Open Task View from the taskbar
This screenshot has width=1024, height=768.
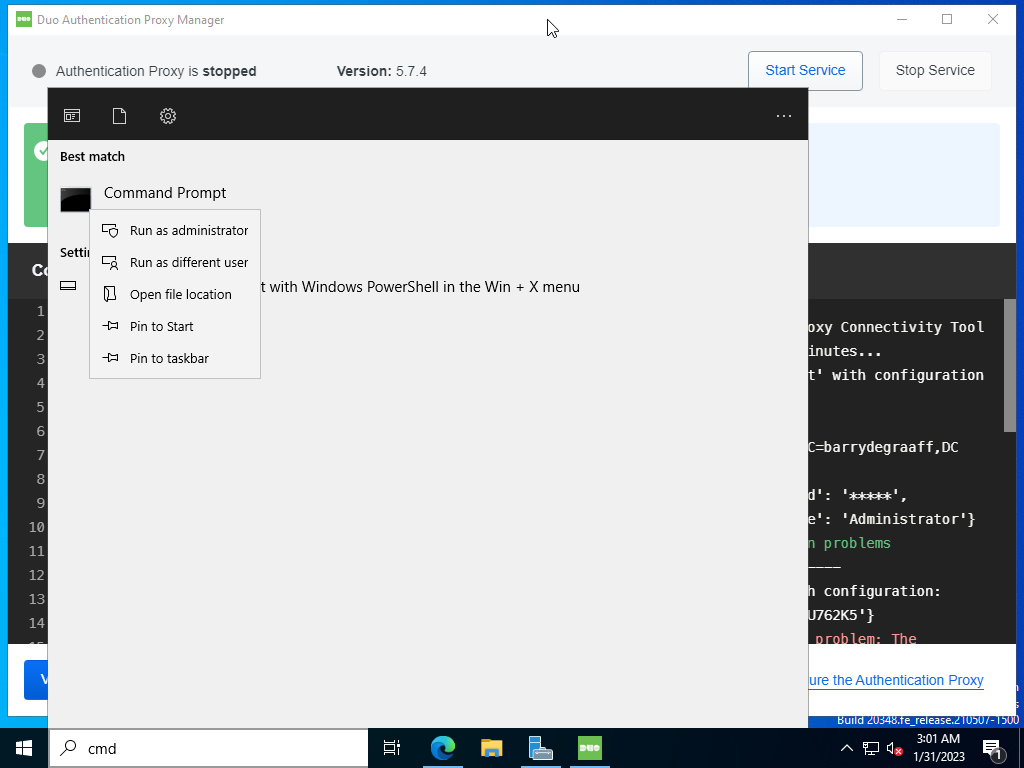tap(392, 748)
